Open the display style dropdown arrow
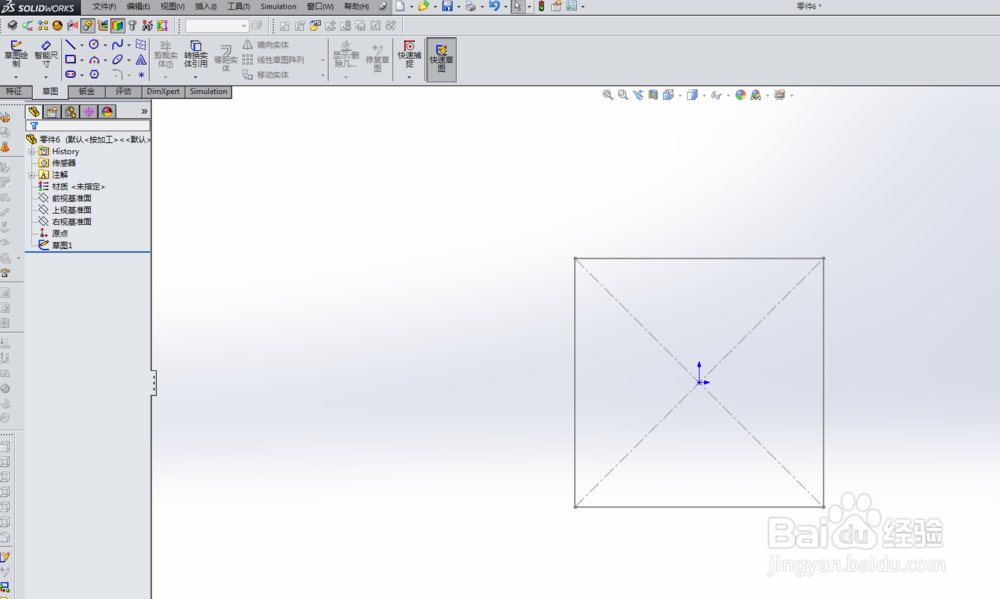Screen dimensions: 1000x599 704,95
